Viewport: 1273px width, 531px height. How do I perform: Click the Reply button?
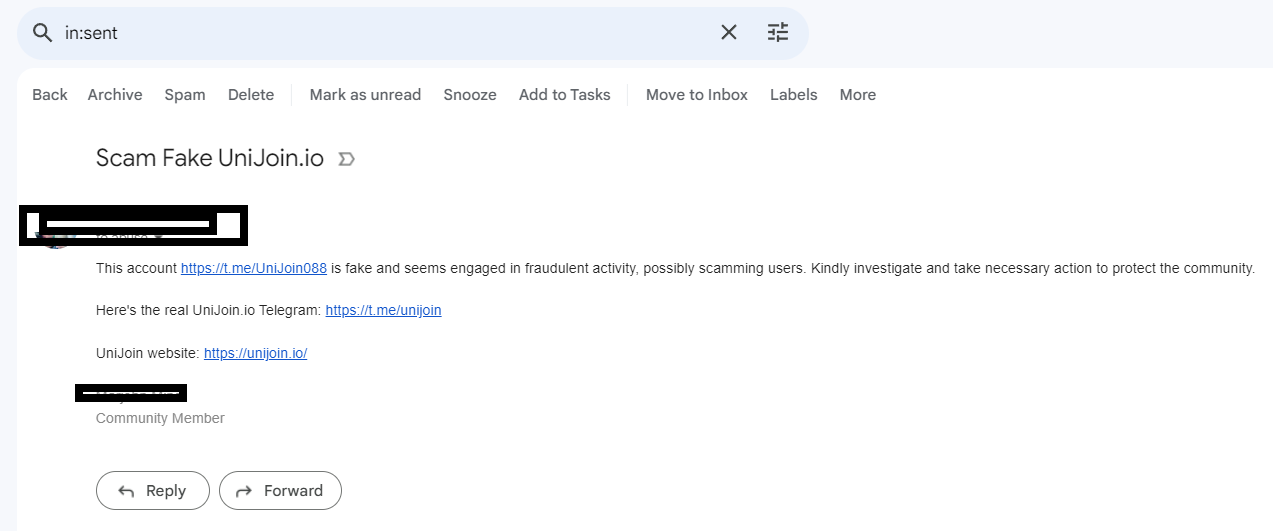point(153,491)
